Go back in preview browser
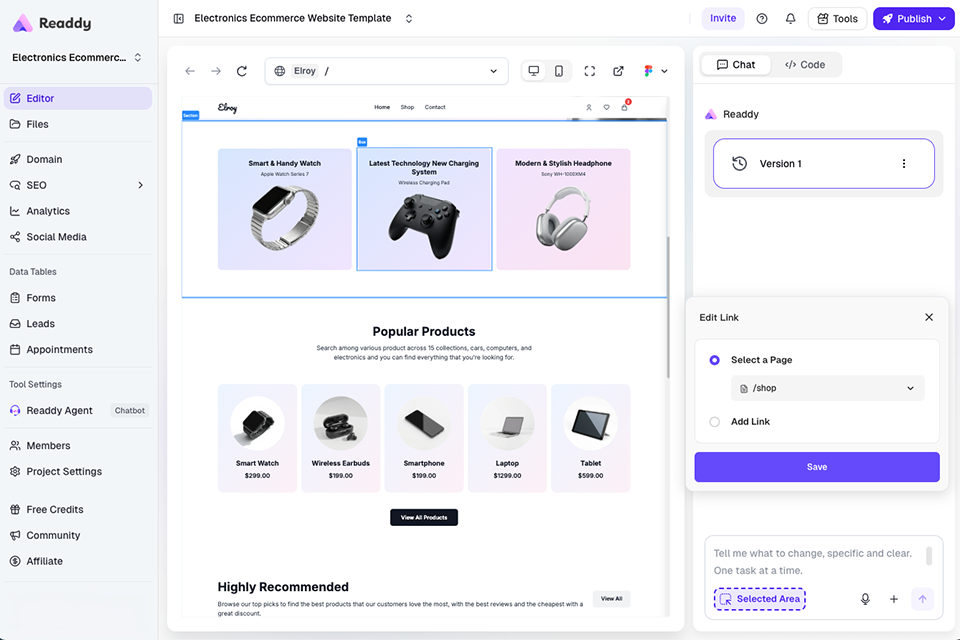The image size is (960, 640). 190,71
